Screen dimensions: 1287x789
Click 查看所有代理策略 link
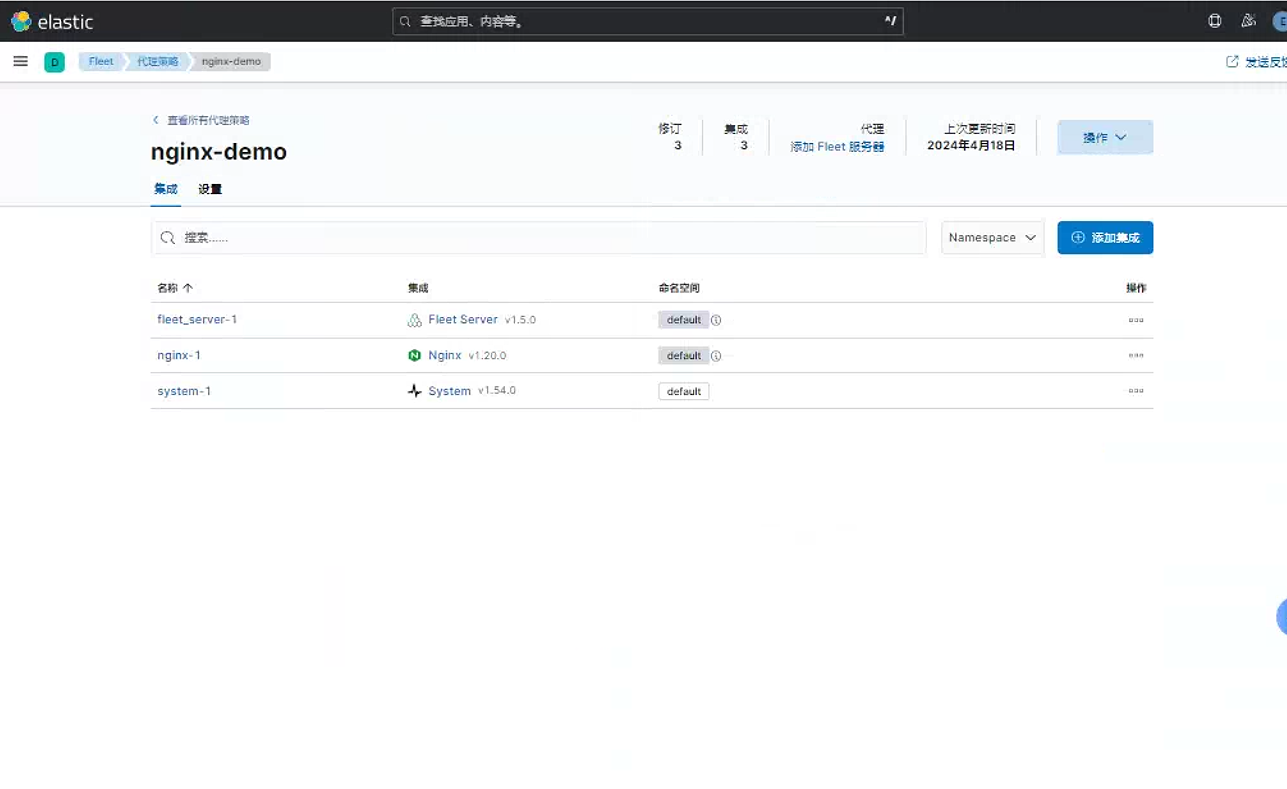pos(208,120)
